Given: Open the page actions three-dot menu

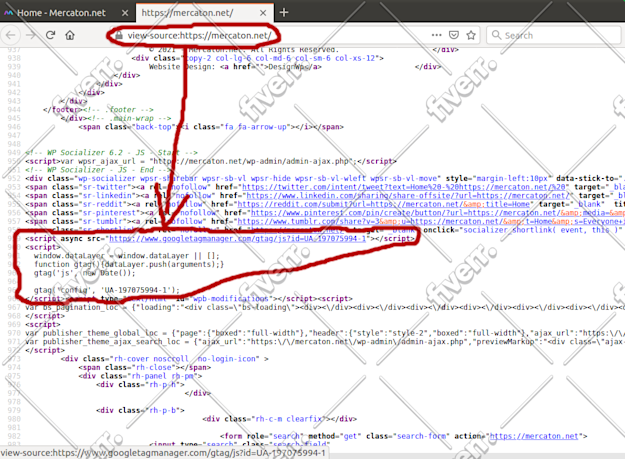Looking at the screenshot, I should click(x=436, y=35).
